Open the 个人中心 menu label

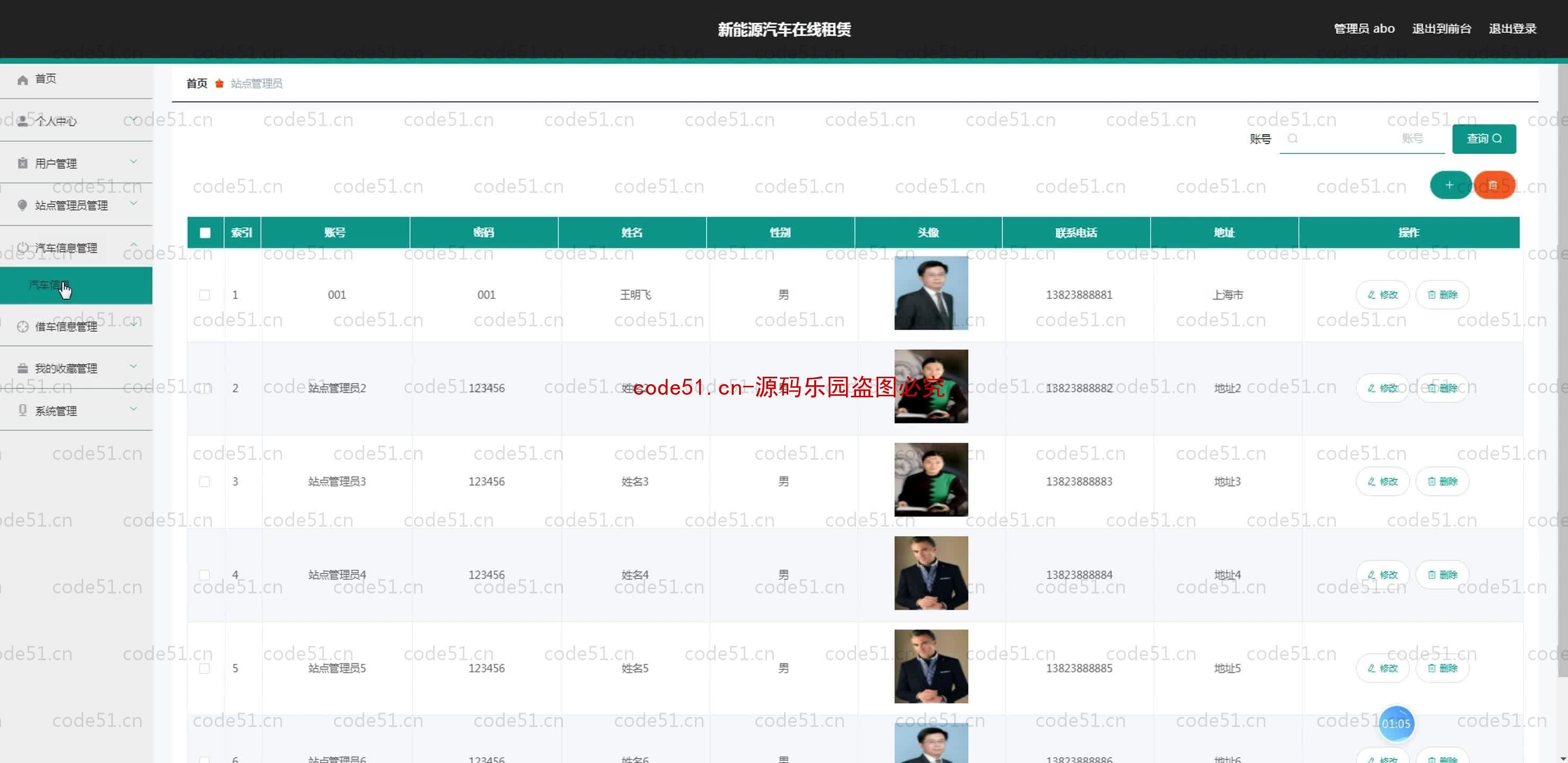56,121
